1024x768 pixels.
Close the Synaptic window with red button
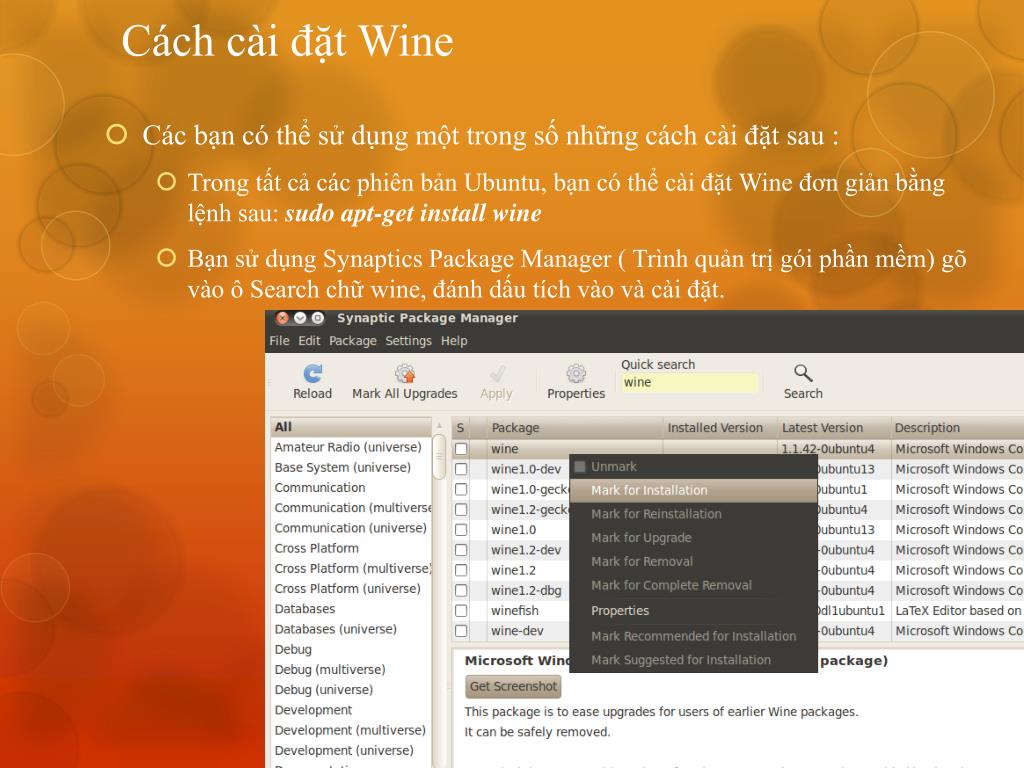pos(282,318)
